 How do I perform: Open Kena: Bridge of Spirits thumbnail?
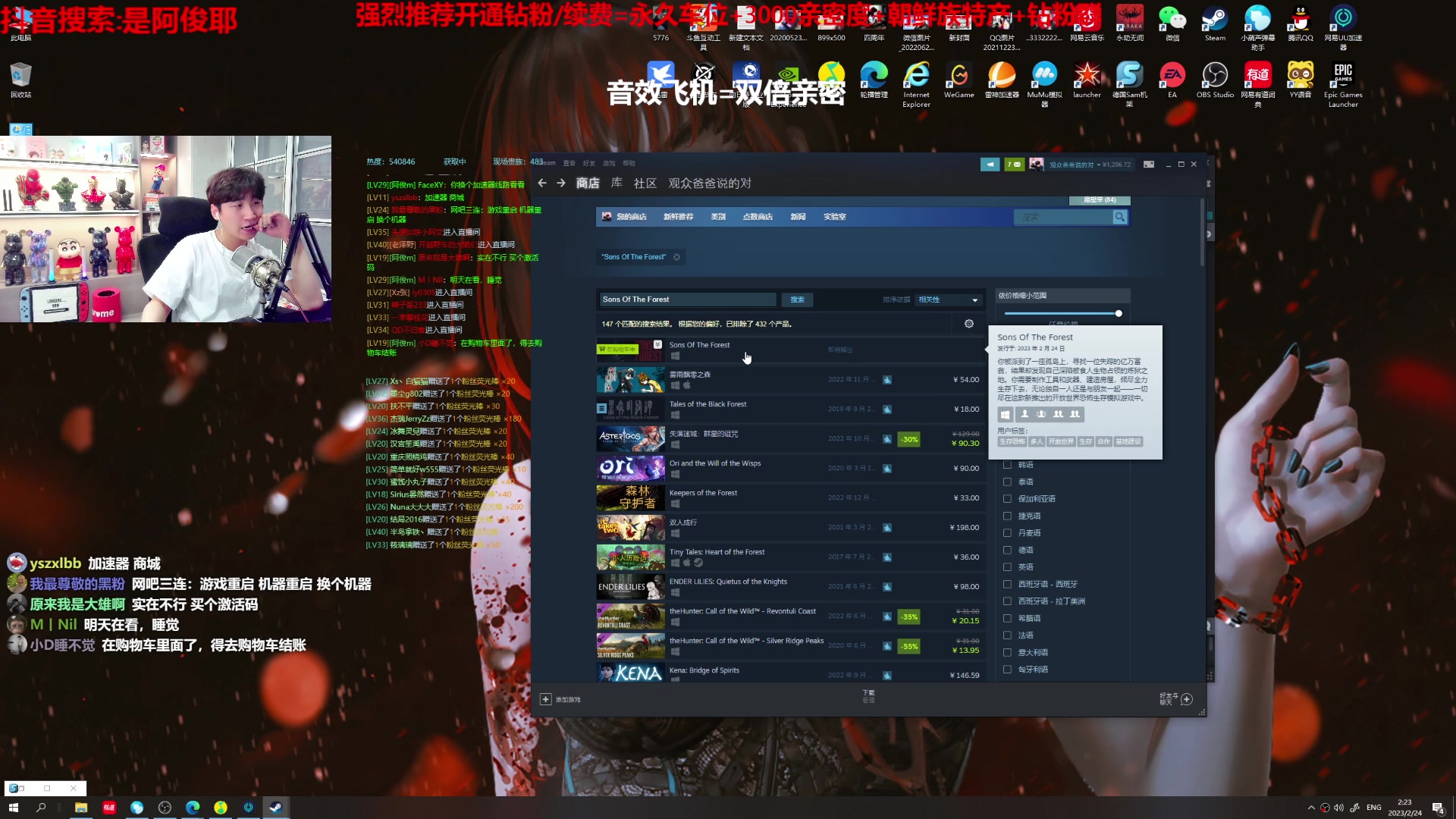click(x=630, y=673)
